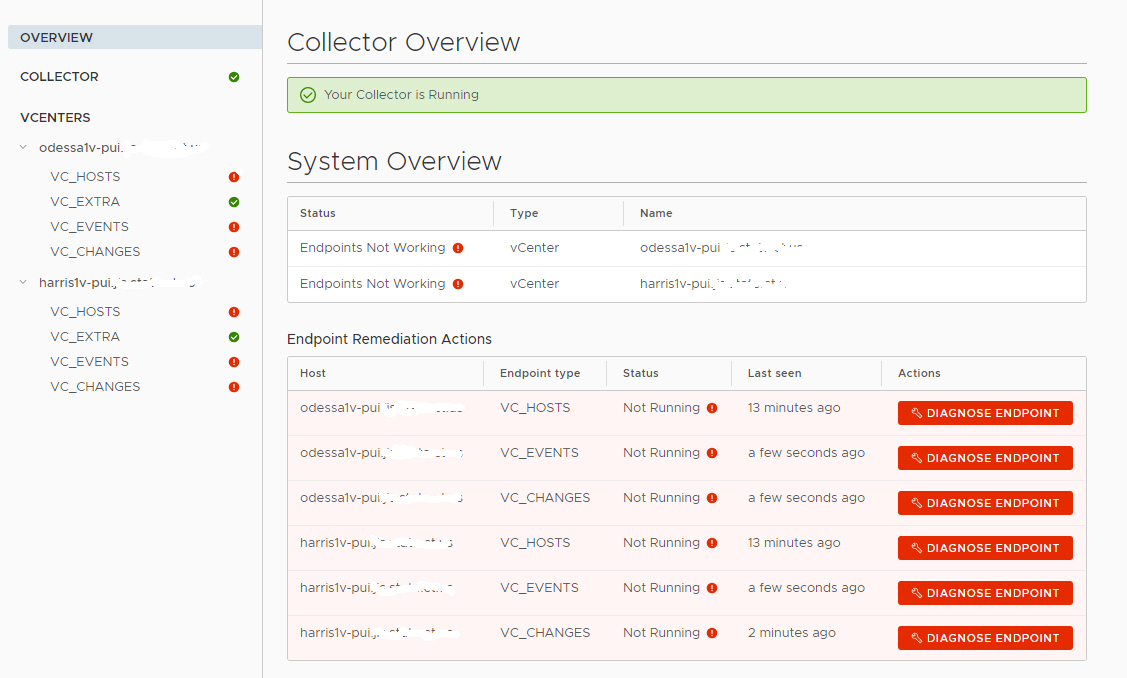Open the COLLECTOR section in the sidebar
The height and width of the screenshot is (678, 1127).
click(59, 76)
